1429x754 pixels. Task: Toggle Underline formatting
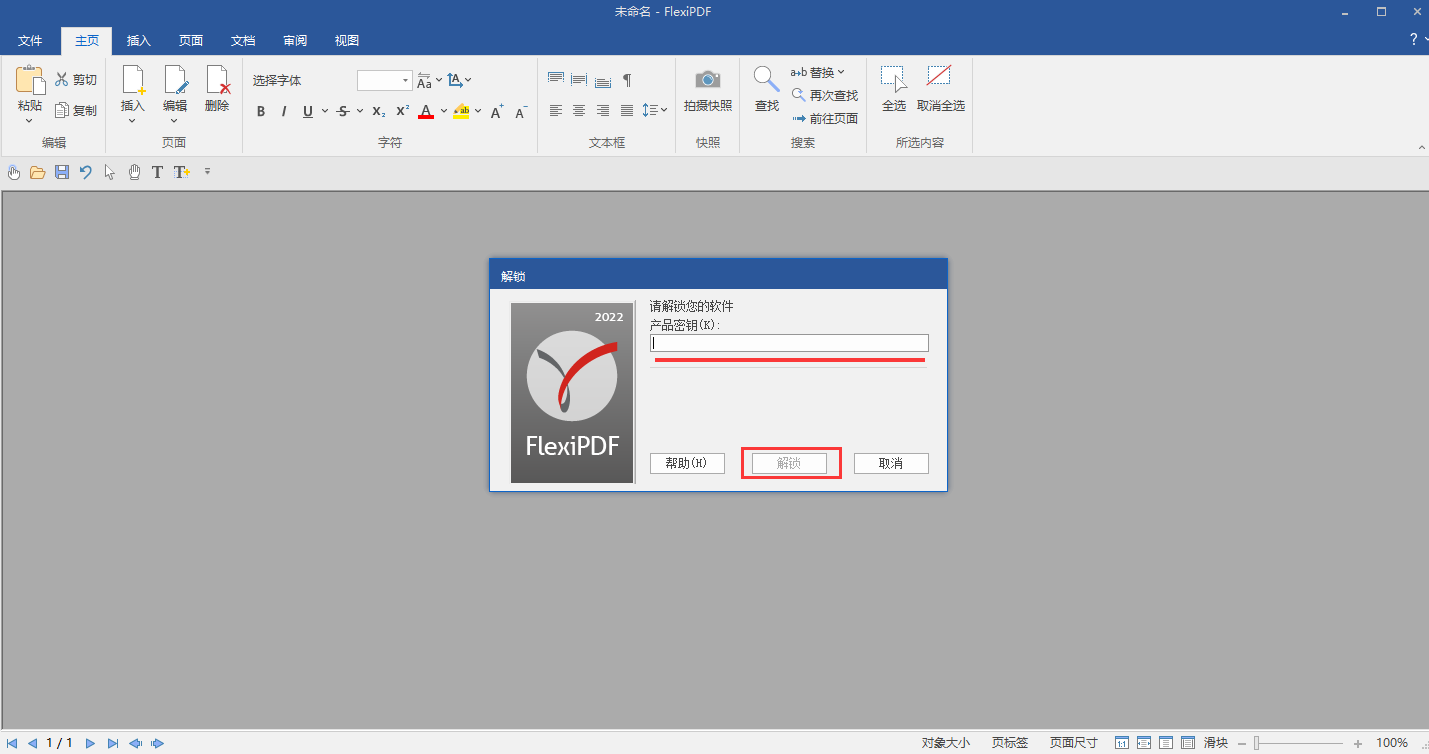click(x=308, y=111)
